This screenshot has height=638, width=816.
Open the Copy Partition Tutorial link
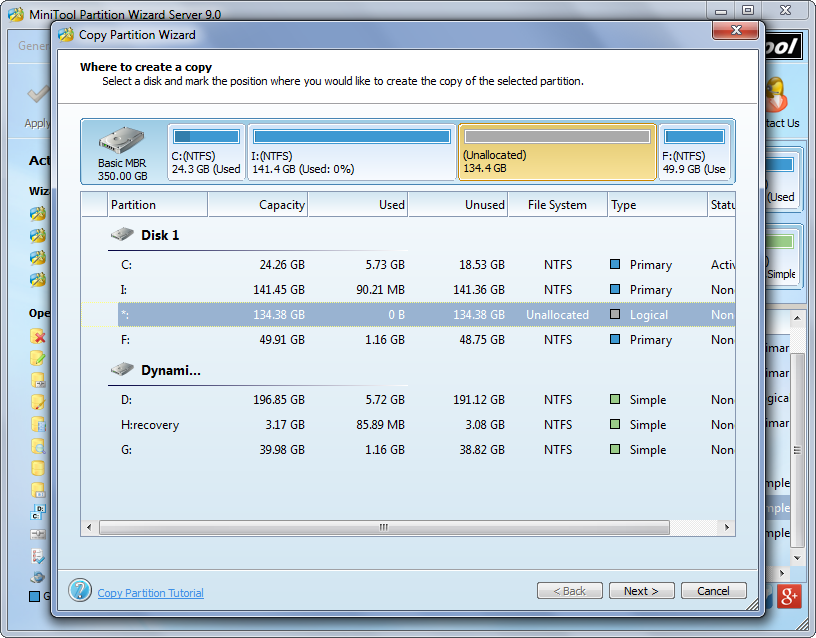150,593
